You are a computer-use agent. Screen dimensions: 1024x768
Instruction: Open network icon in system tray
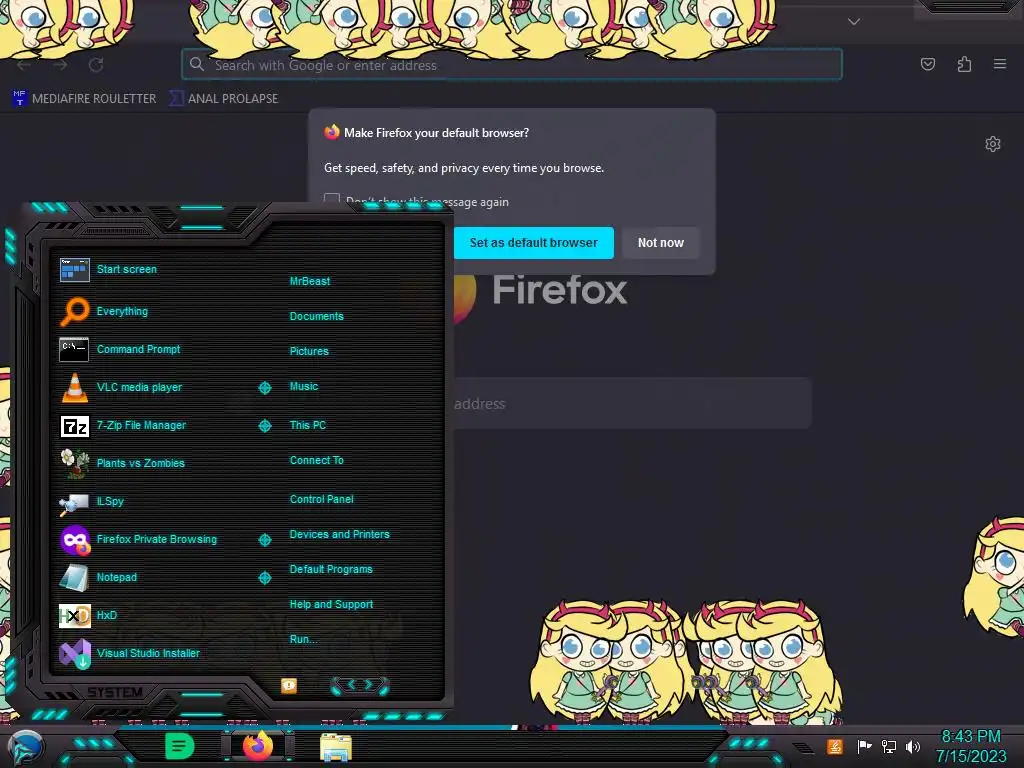coord(889,746)
